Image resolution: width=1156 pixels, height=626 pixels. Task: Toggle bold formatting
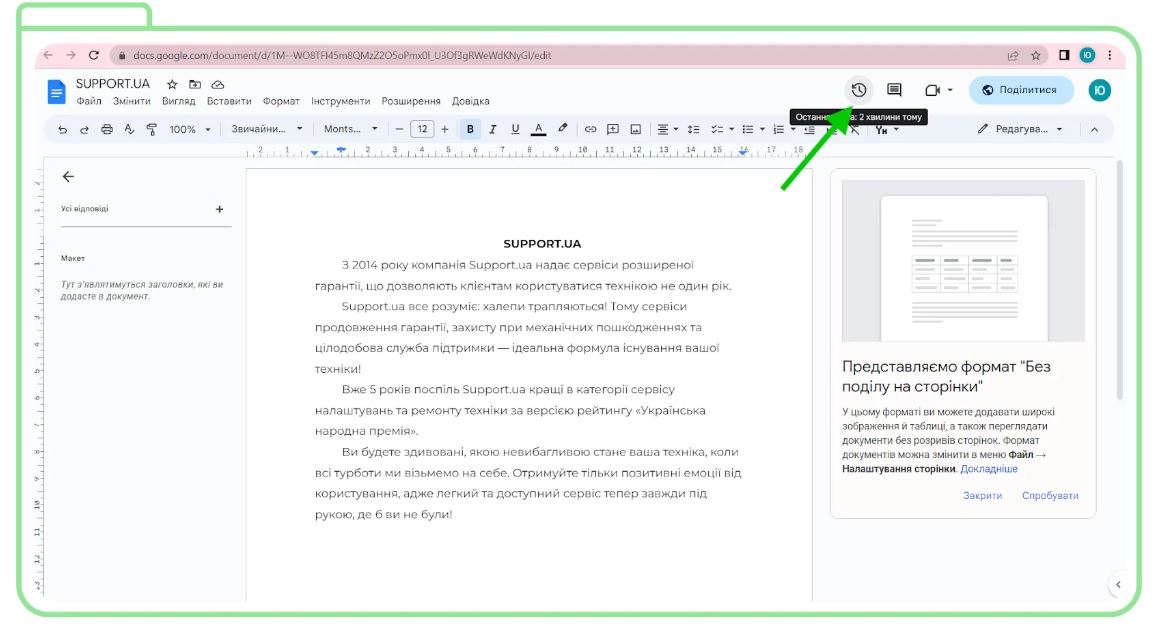click(x=470, y=129)
